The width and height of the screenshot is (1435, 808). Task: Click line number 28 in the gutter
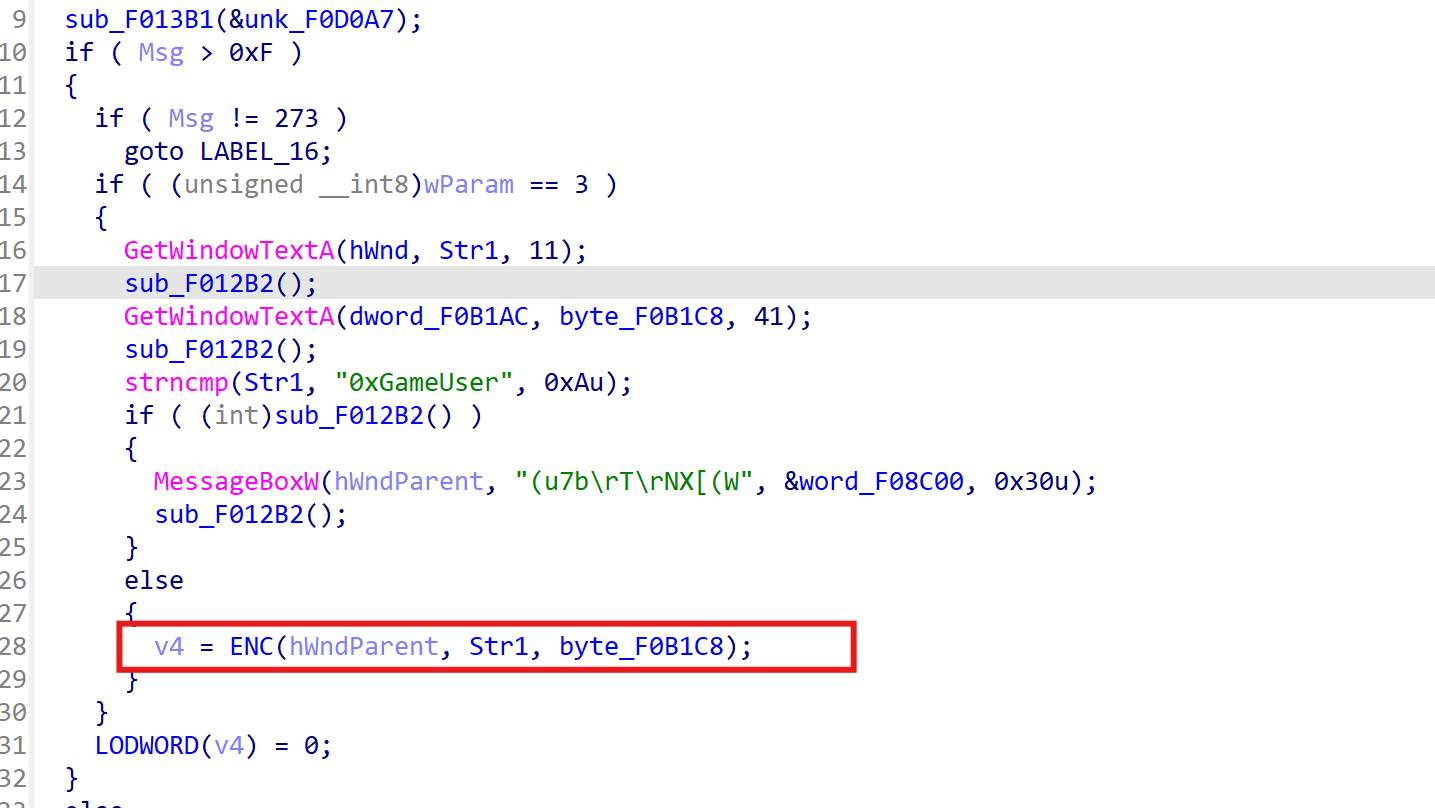coord(14,647)
